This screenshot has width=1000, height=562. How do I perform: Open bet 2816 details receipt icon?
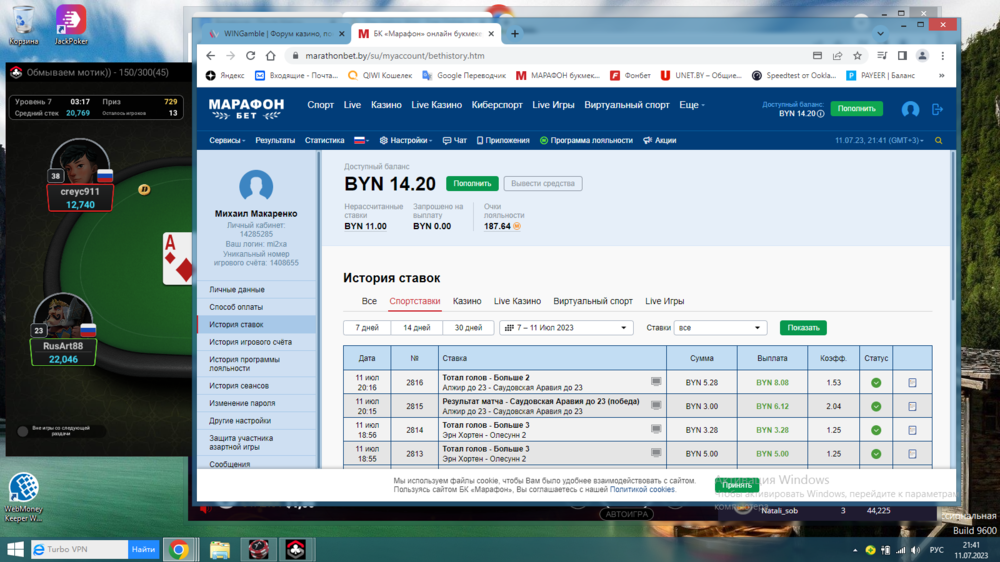pos(912,383)
